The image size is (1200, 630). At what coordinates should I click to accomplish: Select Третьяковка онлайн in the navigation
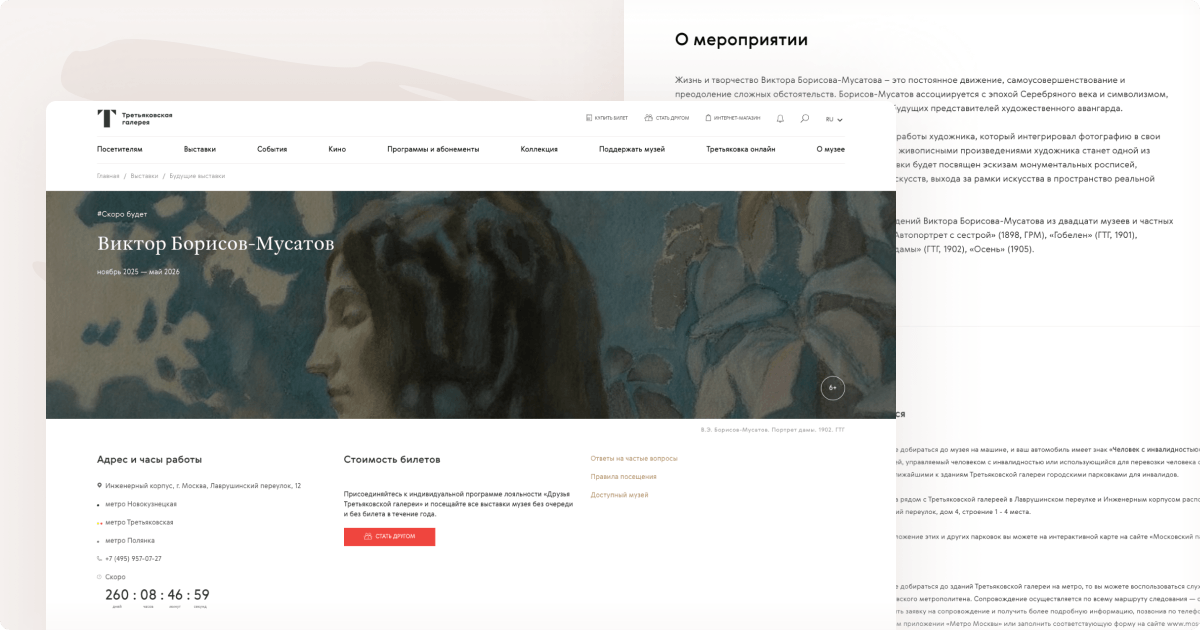coord(740,149)
